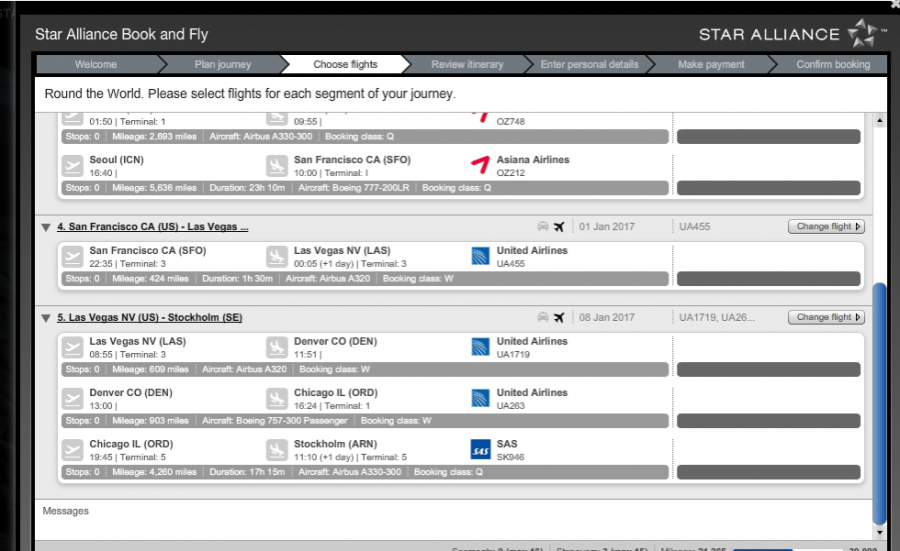Click departure icon for San Francisco CA (SFO) 22:35

tap(72, 257)
